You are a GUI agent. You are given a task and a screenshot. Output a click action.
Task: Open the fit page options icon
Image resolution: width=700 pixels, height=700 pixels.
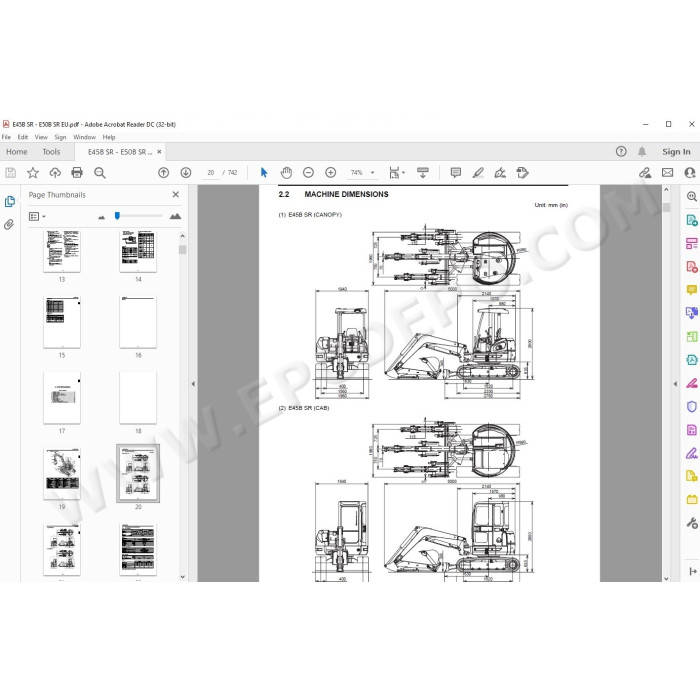coord(395,172)
